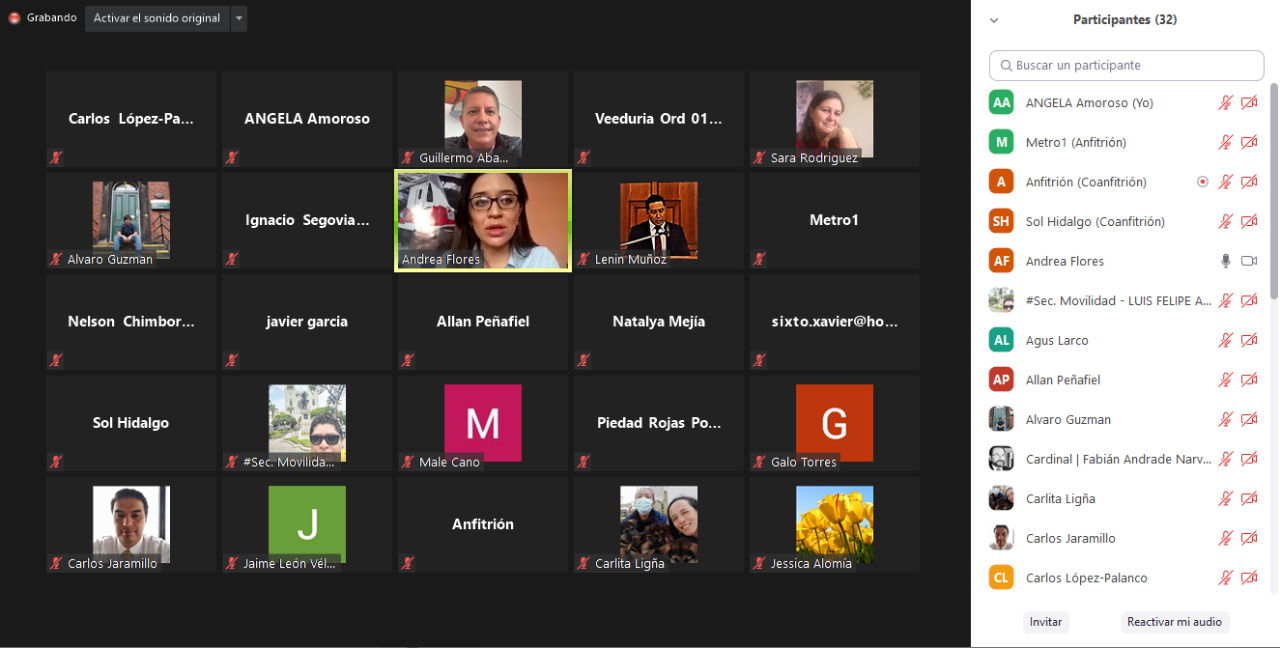Screen dimensions: 1280x648
Task: Click the muted mic icon in Metro1 (Anfitrión) row
Action: (x=1225, y=142)
